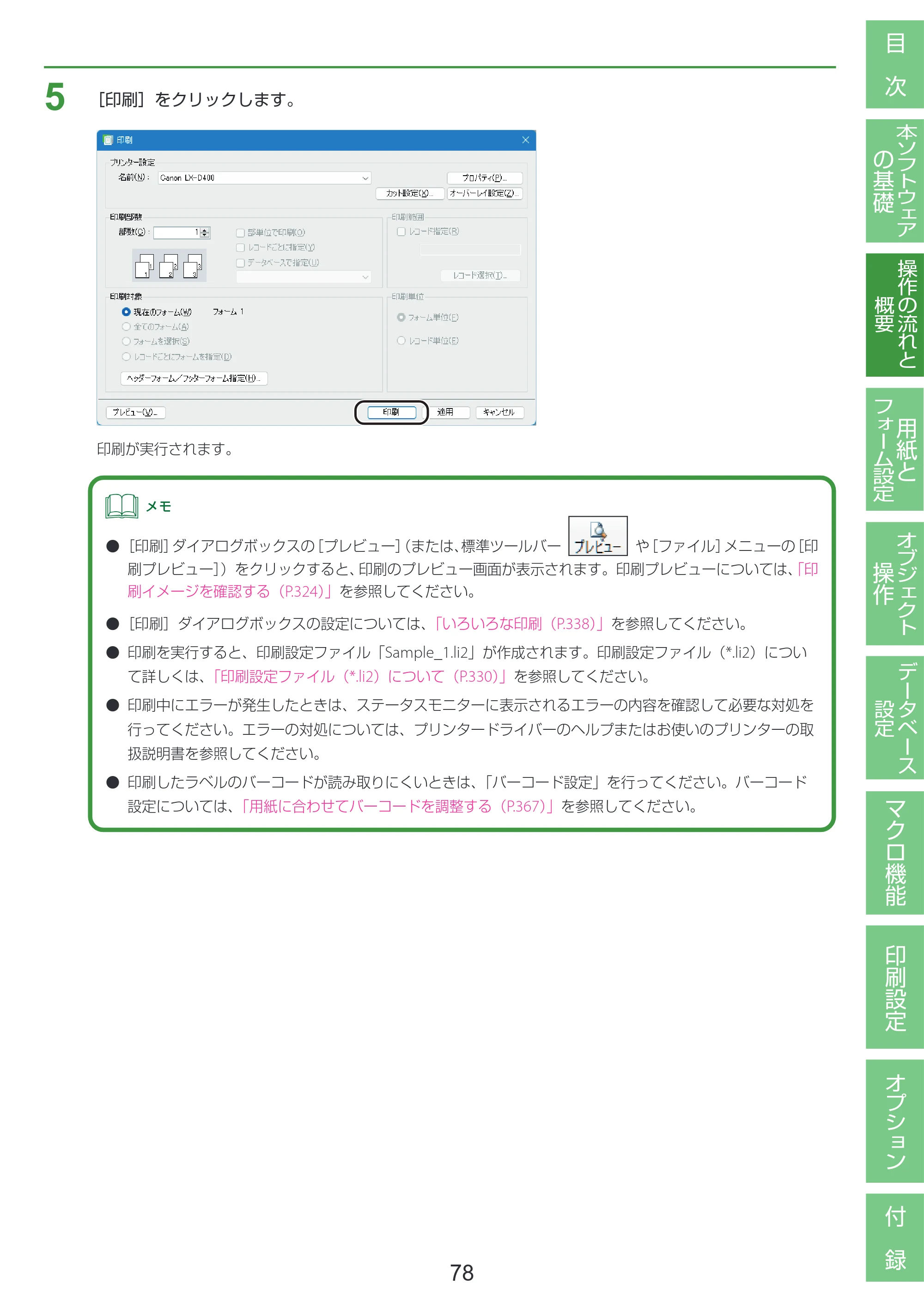Enable the 部単位で印刷 checkbox
Image resolution: width=924 pixels, height=1308 pixels.
click(x=240, y=232)
